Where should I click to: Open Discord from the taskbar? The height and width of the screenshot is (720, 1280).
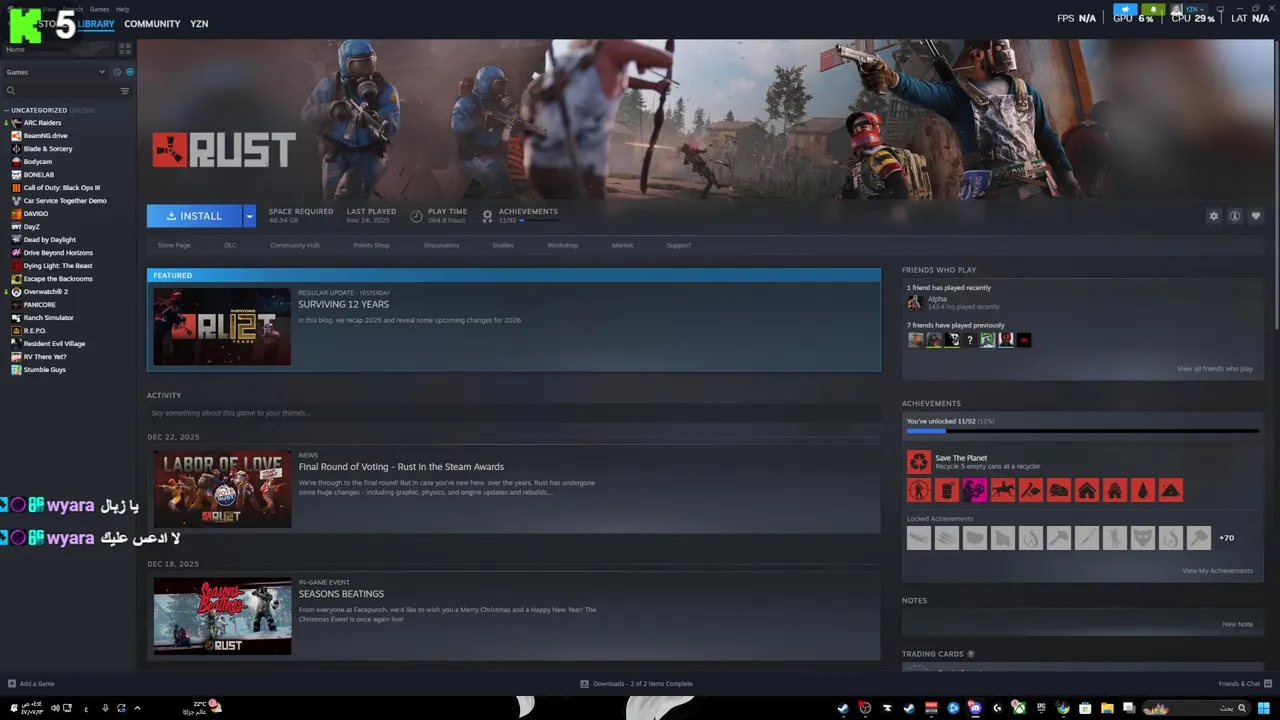[x=975, y=708]
